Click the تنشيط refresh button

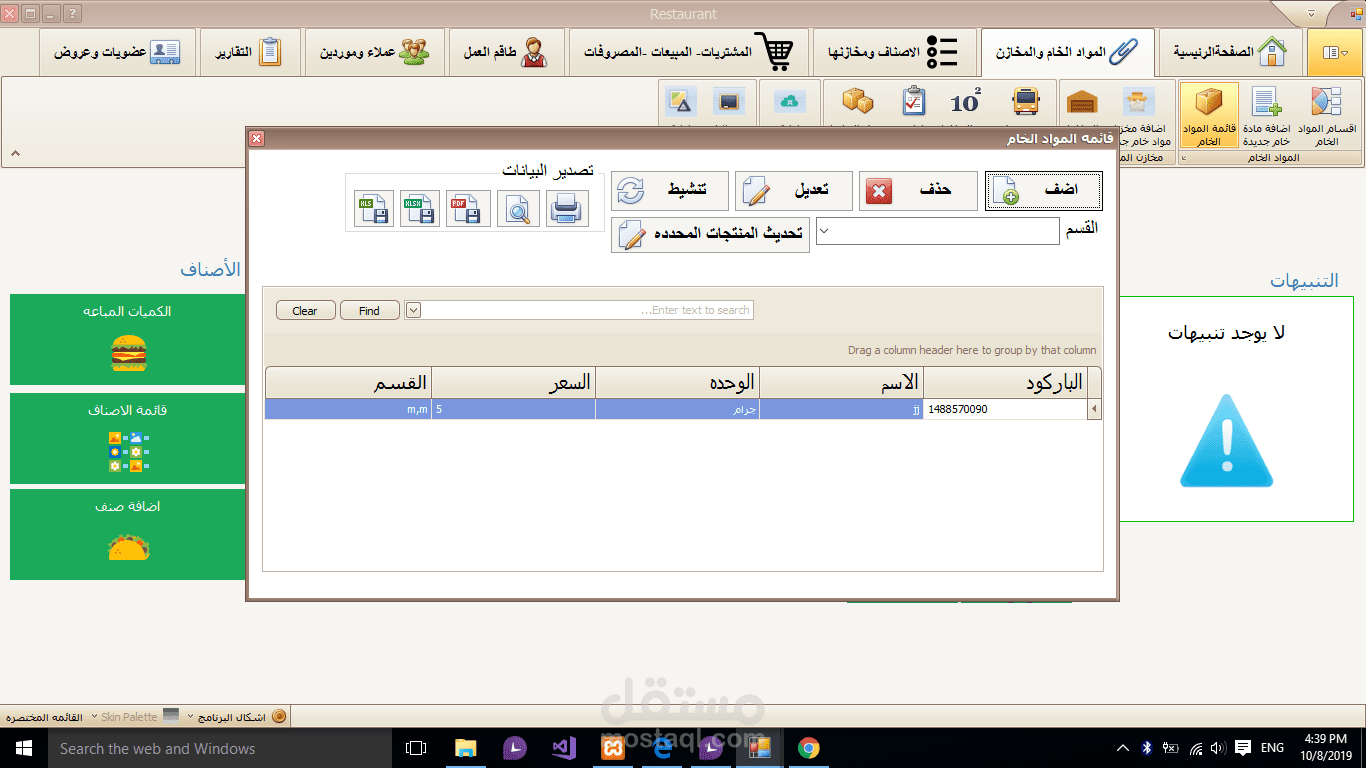pos(670,190)
